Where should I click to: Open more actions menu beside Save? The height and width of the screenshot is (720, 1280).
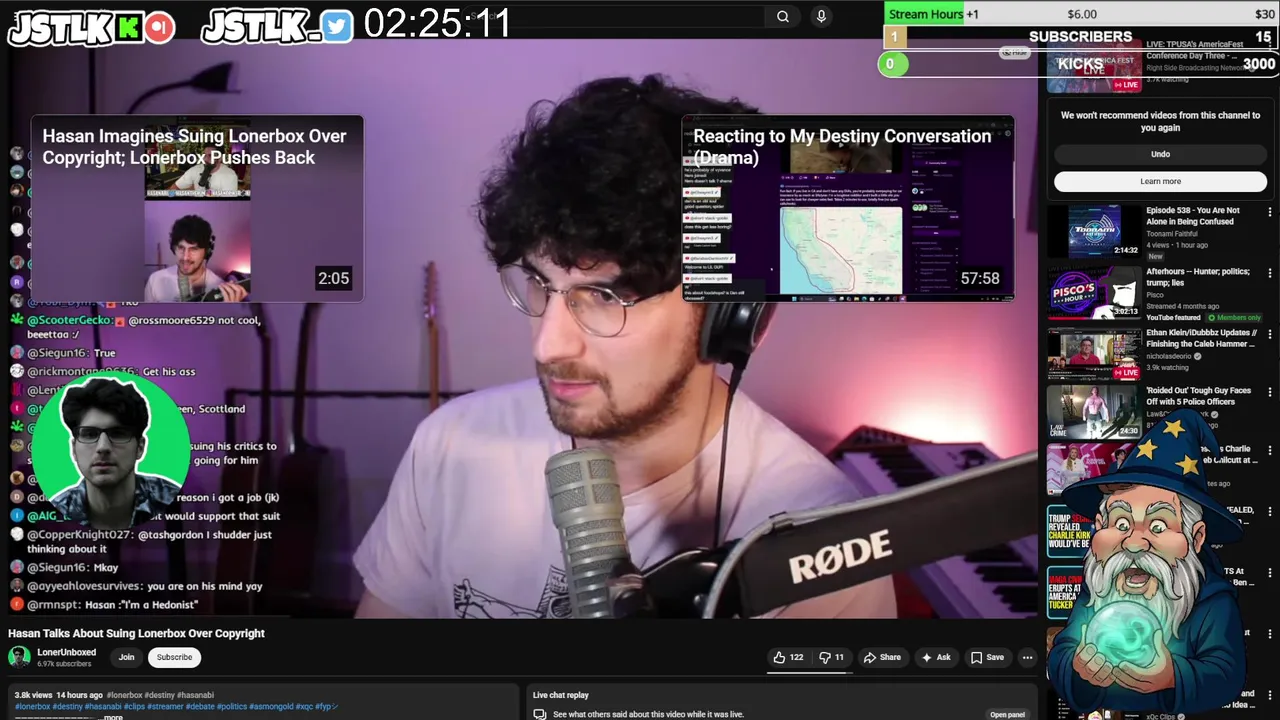(x=1027, y=657)
